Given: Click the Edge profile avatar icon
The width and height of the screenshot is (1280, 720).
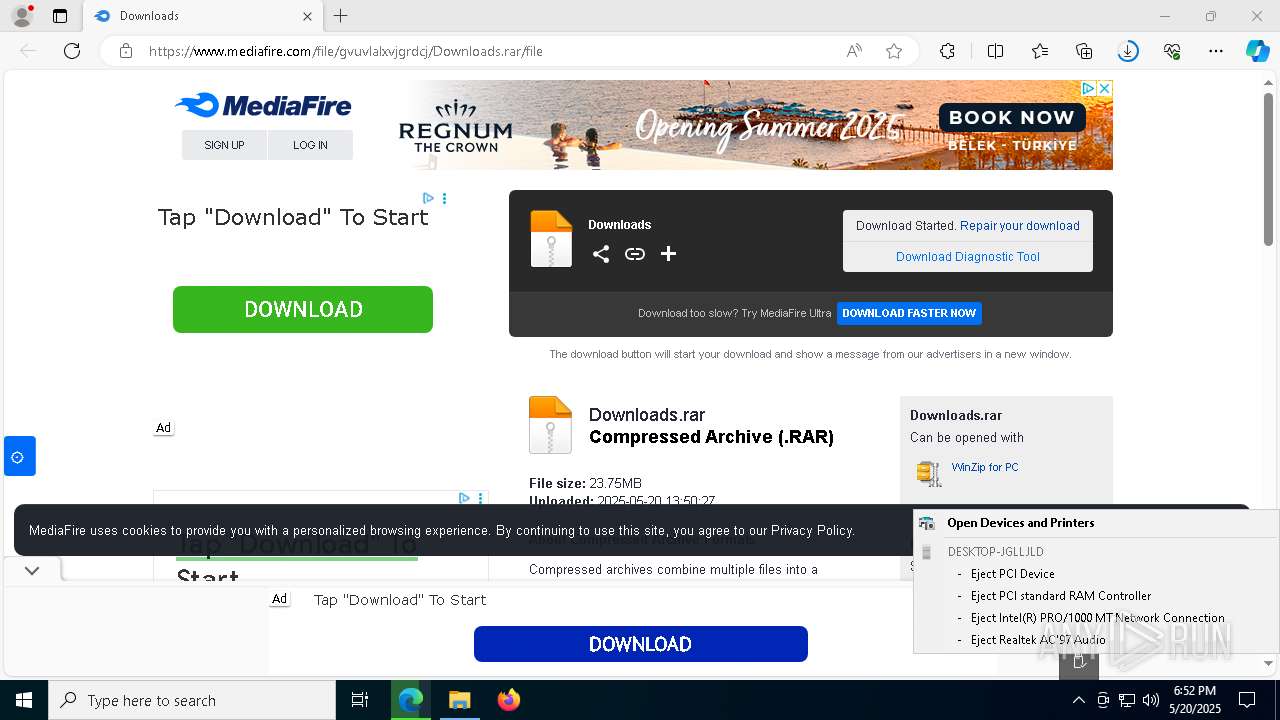Looking at the screenshot, I should (x=21, y=16).
